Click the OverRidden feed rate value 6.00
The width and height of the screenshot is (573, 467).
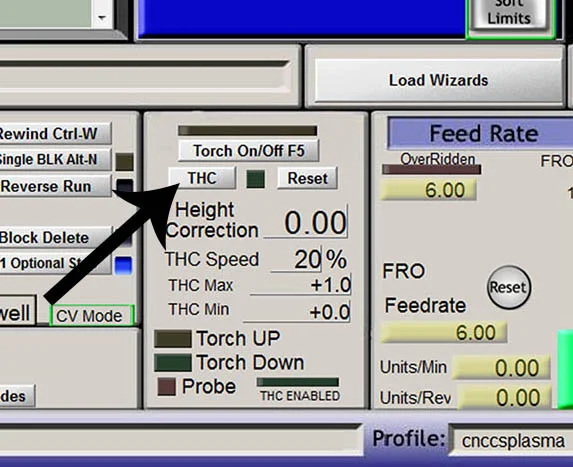coord(429,190)
